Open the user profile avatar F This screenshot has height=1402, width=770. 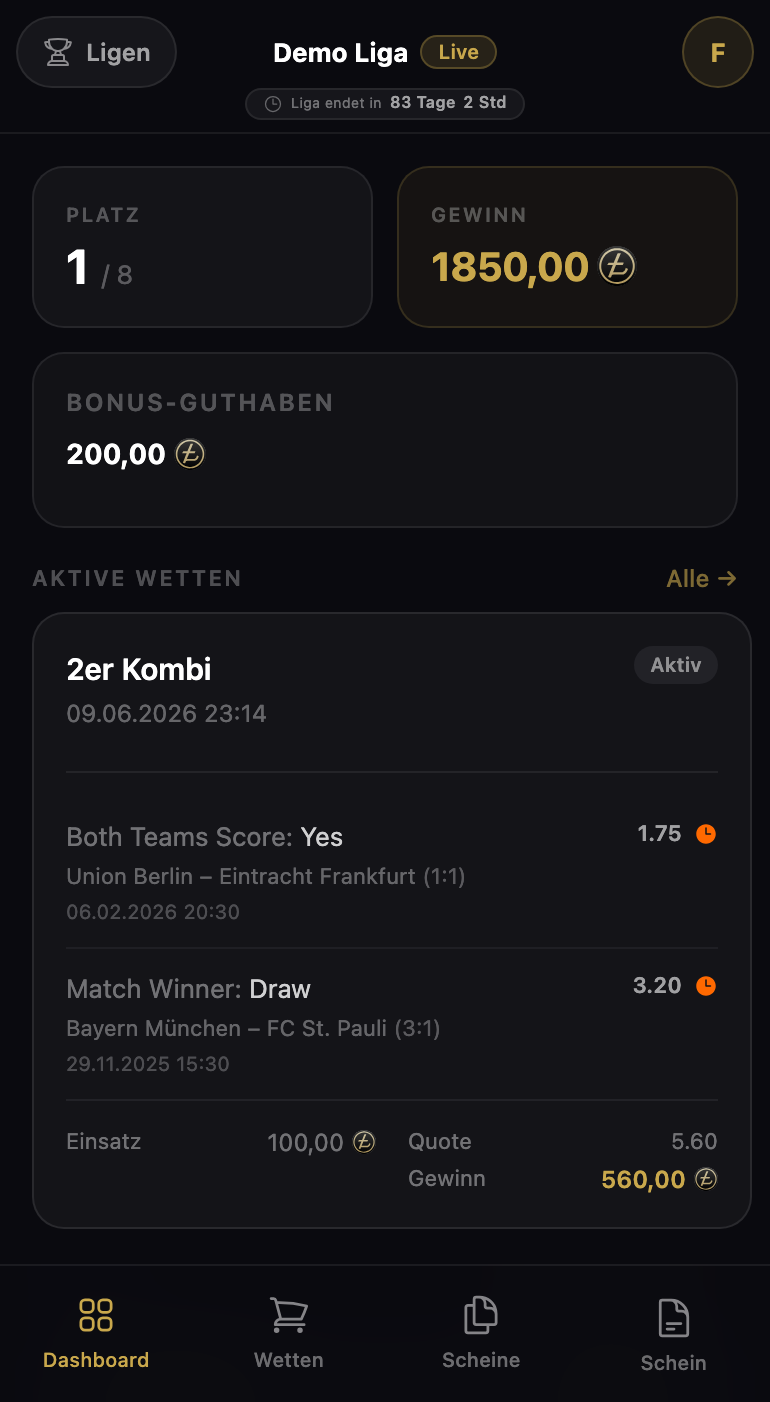point(717,52)
